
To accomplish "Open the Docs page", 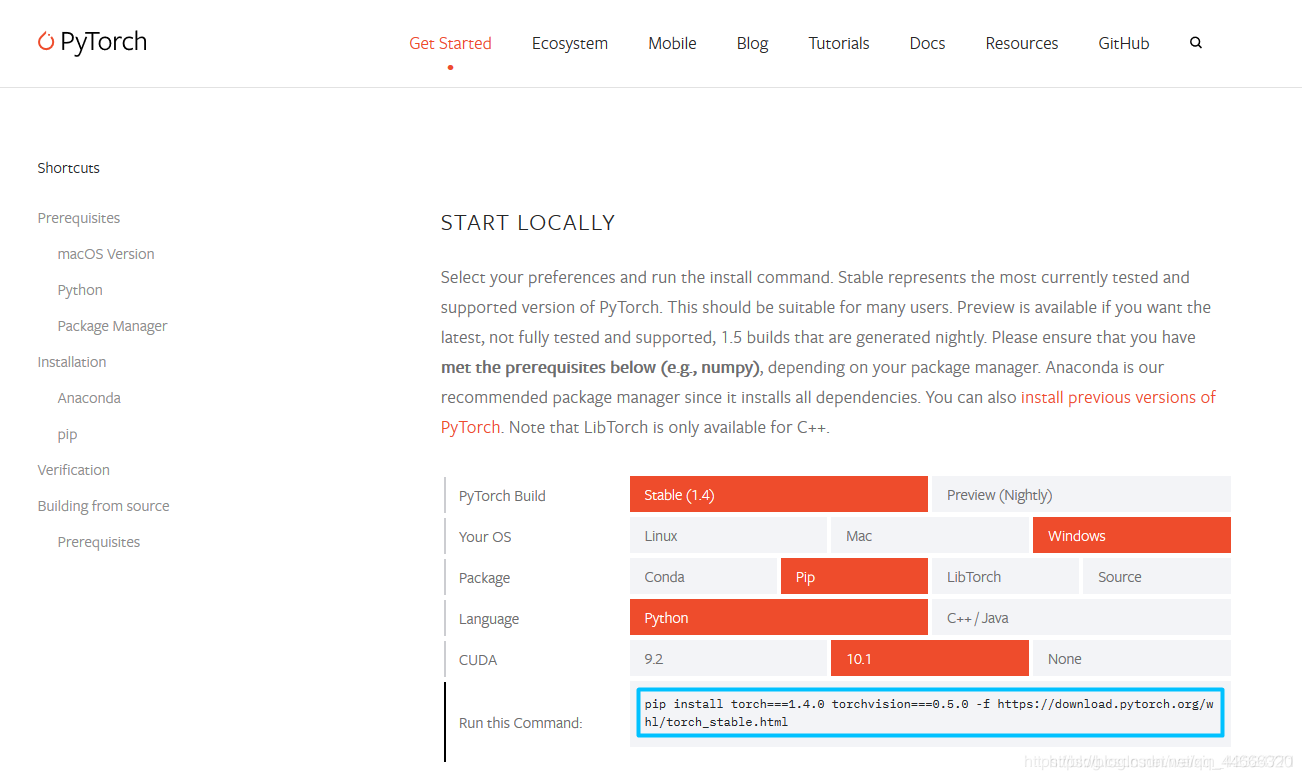I will (927, 43).
